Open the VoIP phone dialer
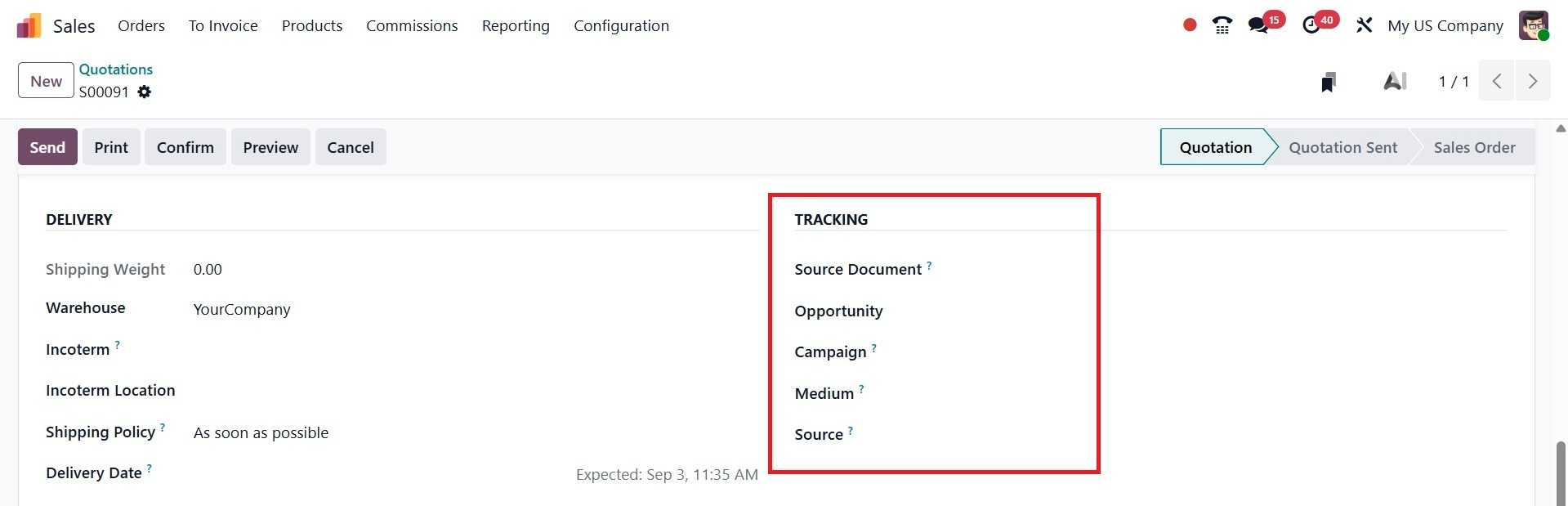The image size is (1568, 506). click(x=1222, y=25)
